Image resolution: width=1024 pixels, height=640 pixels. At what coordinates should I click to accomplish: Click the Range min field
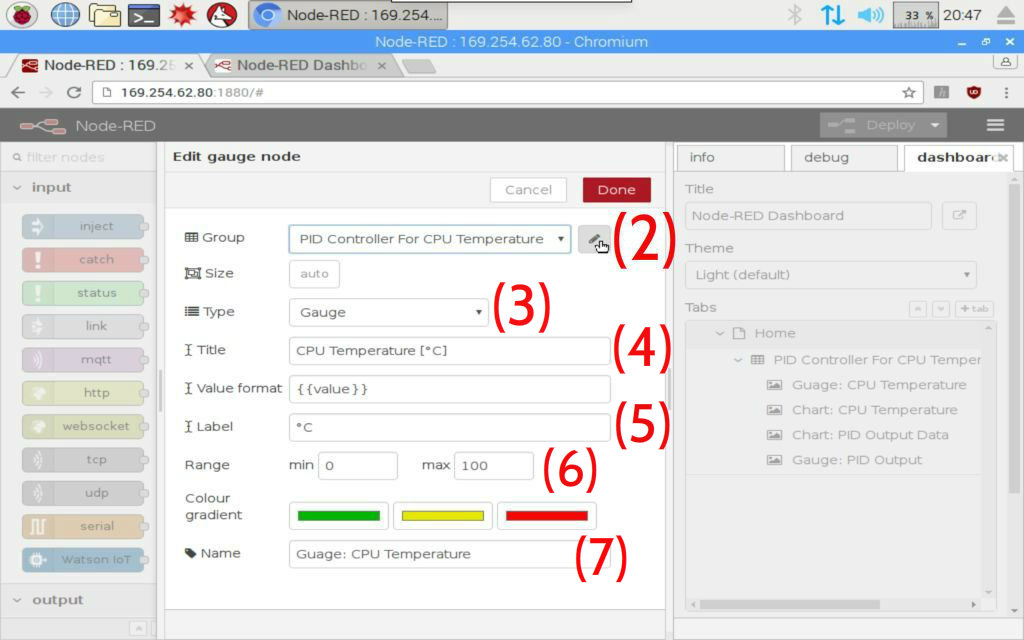click(x=357, y=466)
